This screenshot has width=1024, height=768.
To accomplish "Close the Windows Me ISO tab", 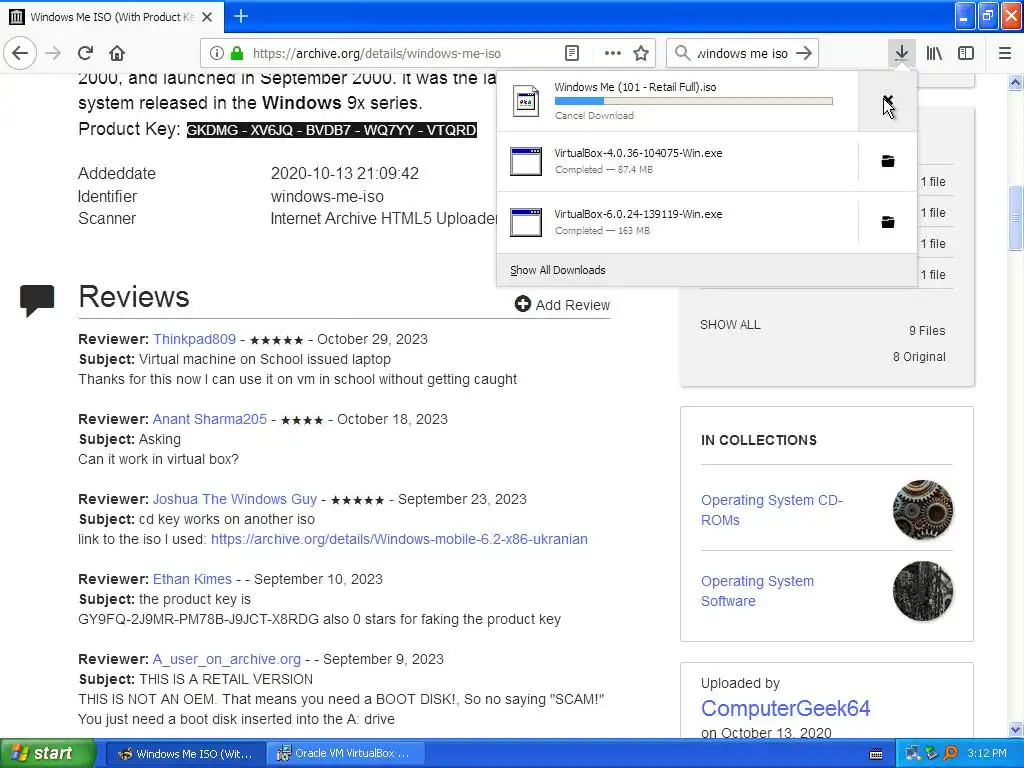I will click(207, 17).
